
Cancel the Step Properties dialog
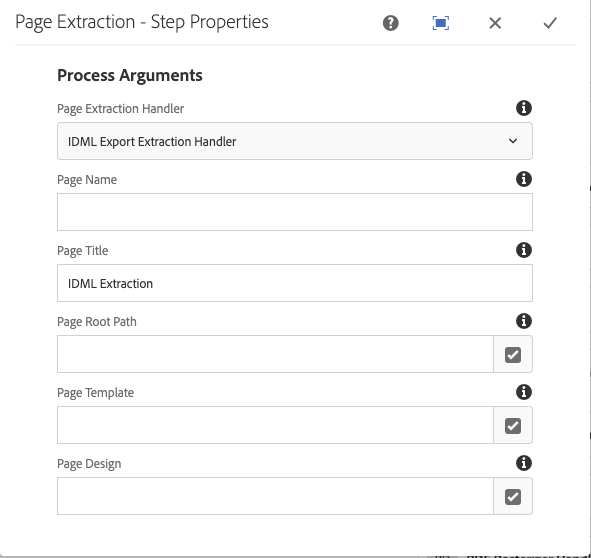click(495, 23)
